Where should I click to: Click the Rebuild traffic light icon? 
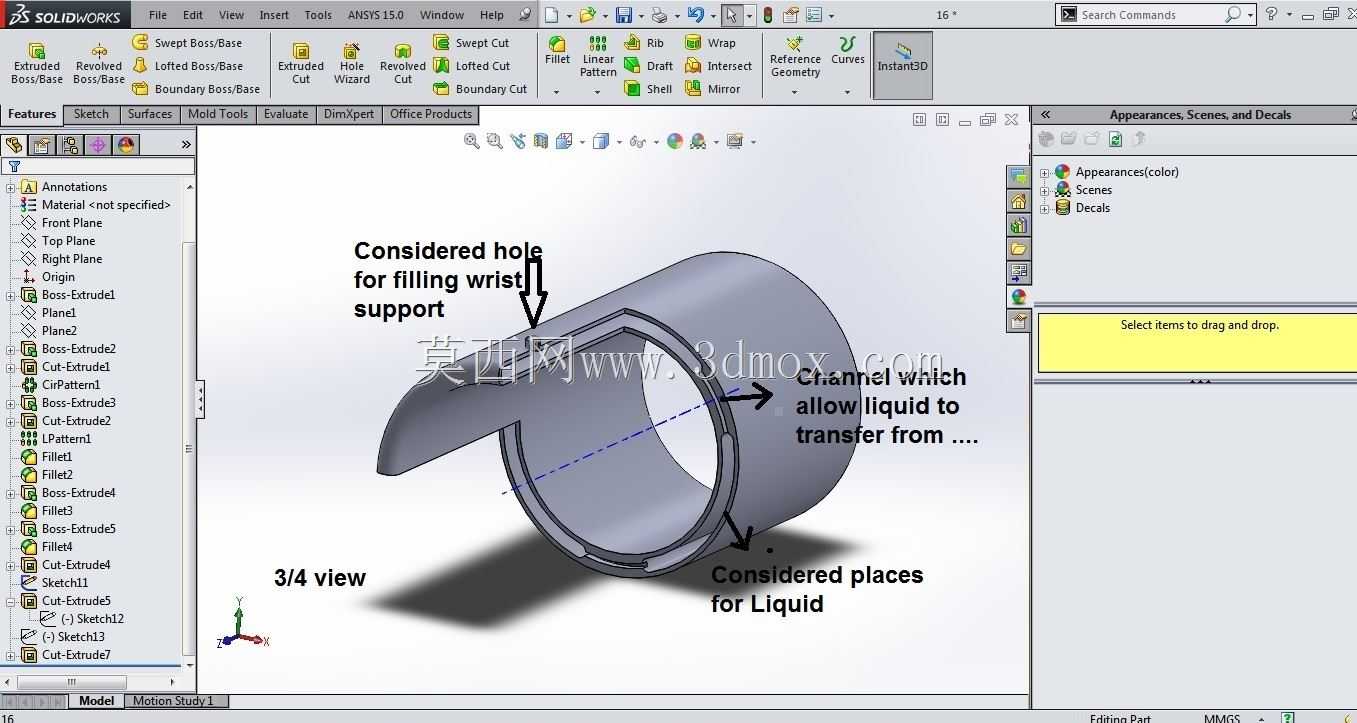768,15
